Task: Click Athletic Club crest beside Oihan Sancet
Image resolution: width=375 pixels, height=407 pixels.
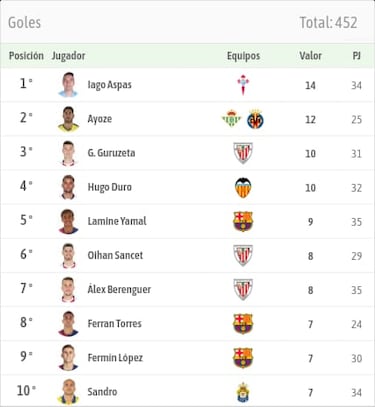Action: 243,255
